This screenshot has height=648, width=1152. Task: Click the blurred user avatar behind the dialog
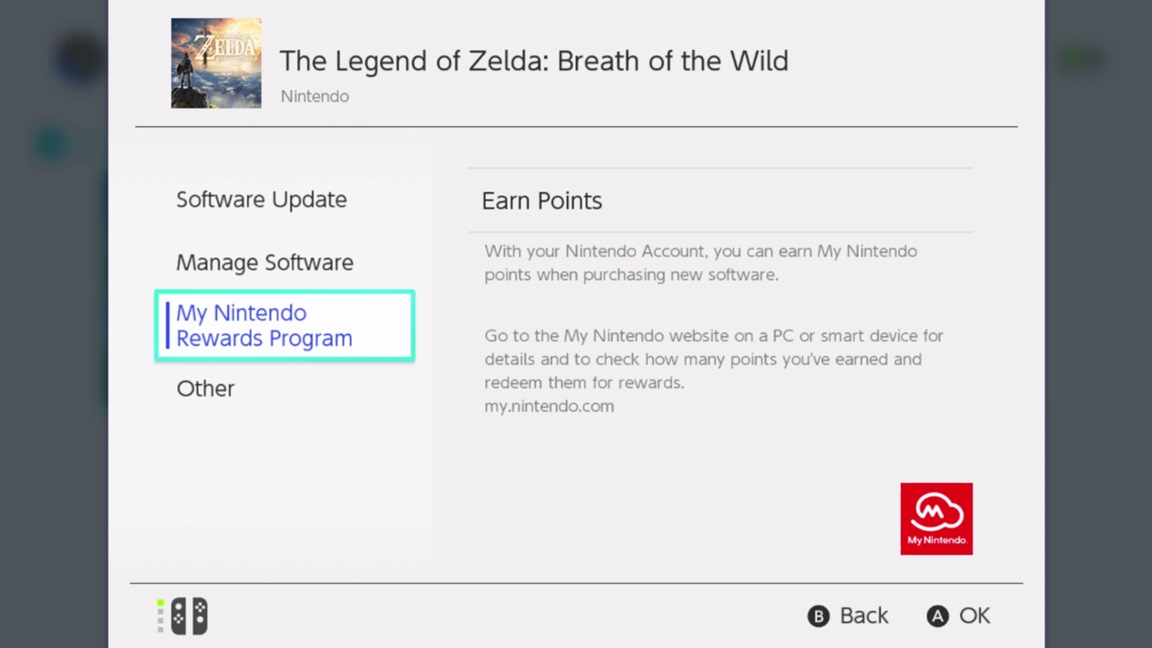[78, 60]
